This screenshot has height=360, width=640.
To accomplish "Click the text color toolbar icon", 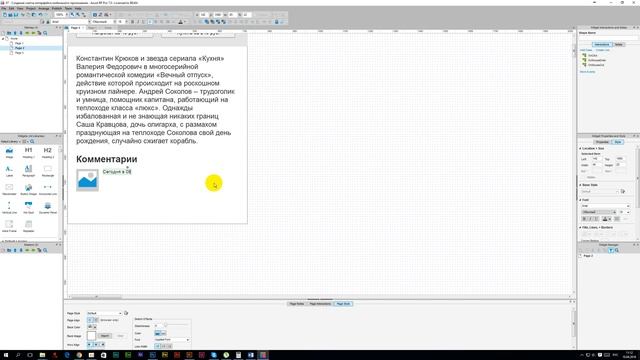I will tap(180, 22).
